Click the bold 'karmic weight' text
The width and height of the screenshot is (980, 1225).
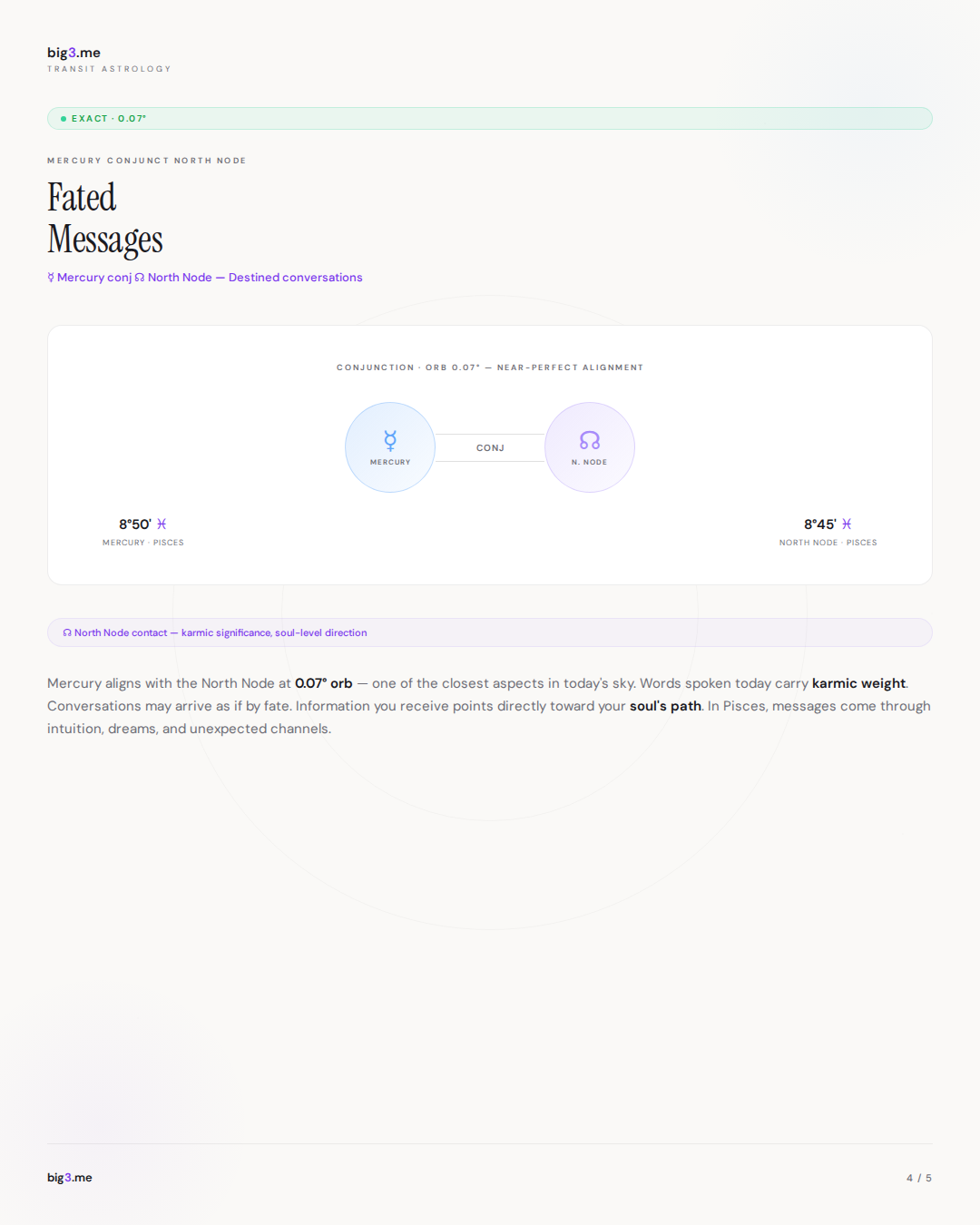(858, 683)
